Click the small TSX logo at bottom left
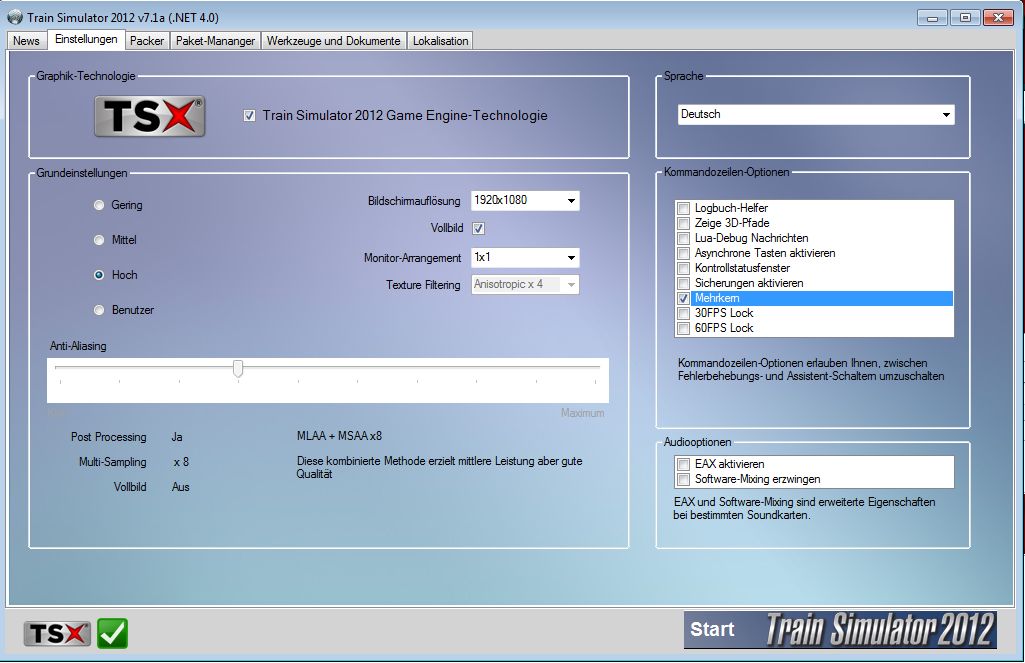Screen dimensions: 1025x663 pyautogui.click(x=57, y=633)
